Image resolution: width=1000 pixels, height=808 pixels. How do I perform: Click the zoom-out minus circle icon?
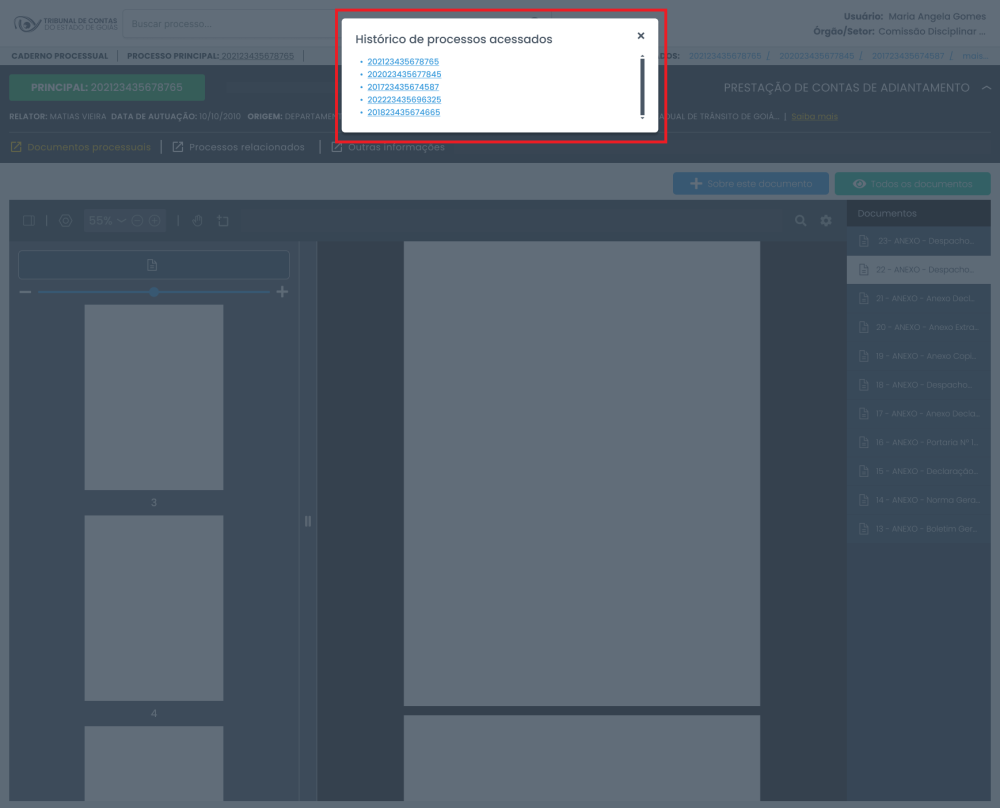(x=138, y=221)
